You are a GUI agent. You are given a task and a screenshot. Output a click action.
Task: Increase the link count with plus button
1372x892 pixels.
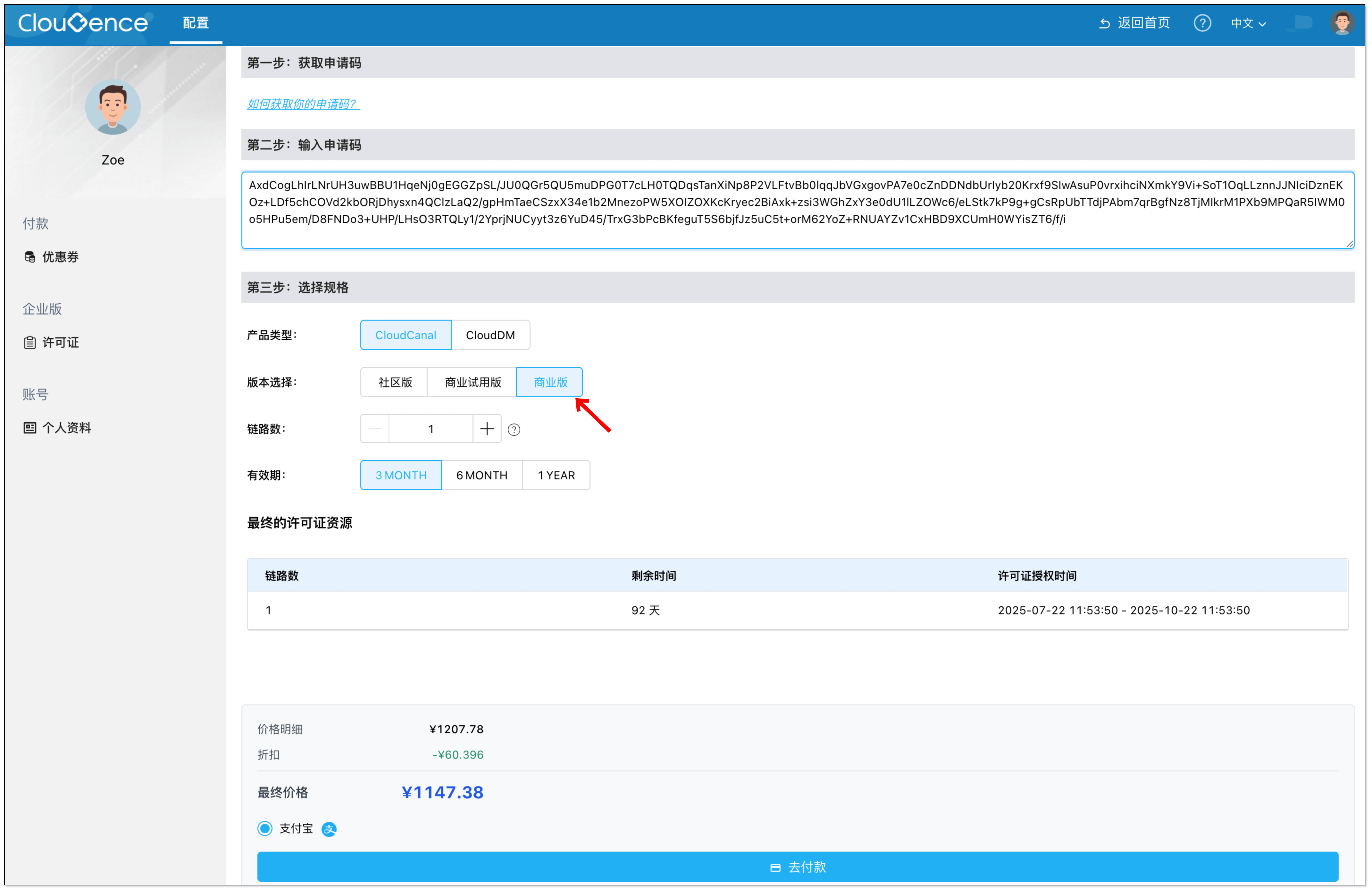click(487, 429)
